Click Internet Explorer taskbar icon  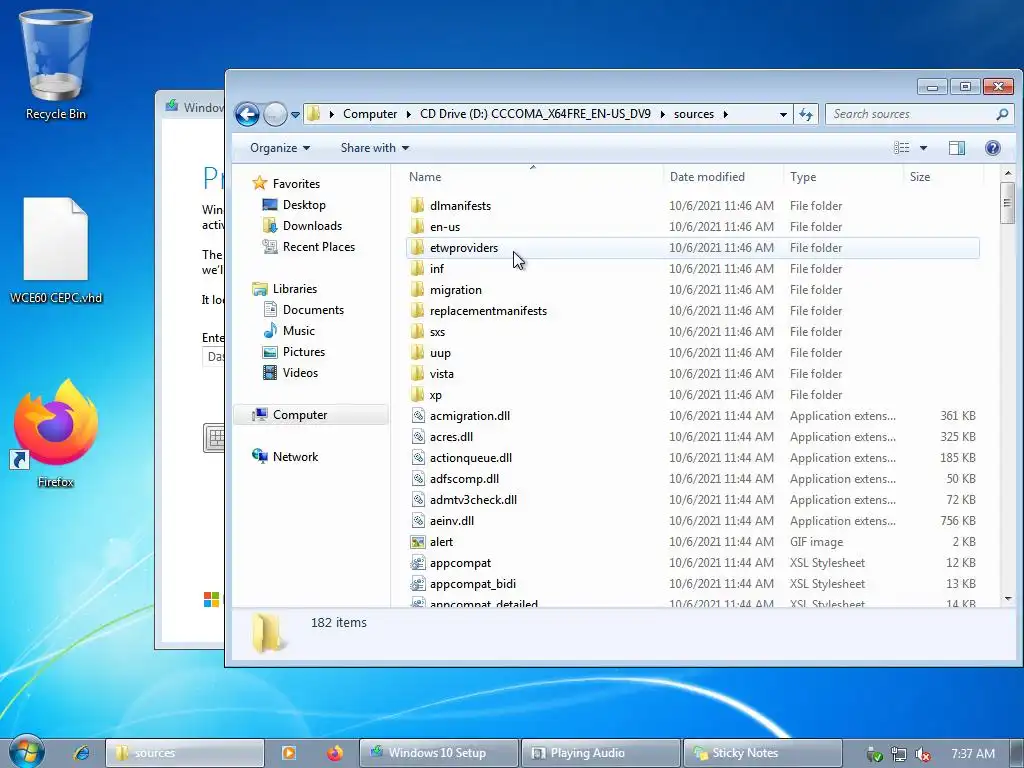coord(82,753)
